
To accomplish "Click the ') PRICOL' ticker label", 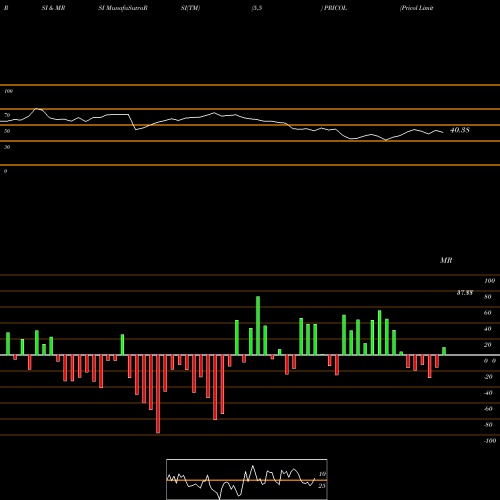I will point(334,8).
